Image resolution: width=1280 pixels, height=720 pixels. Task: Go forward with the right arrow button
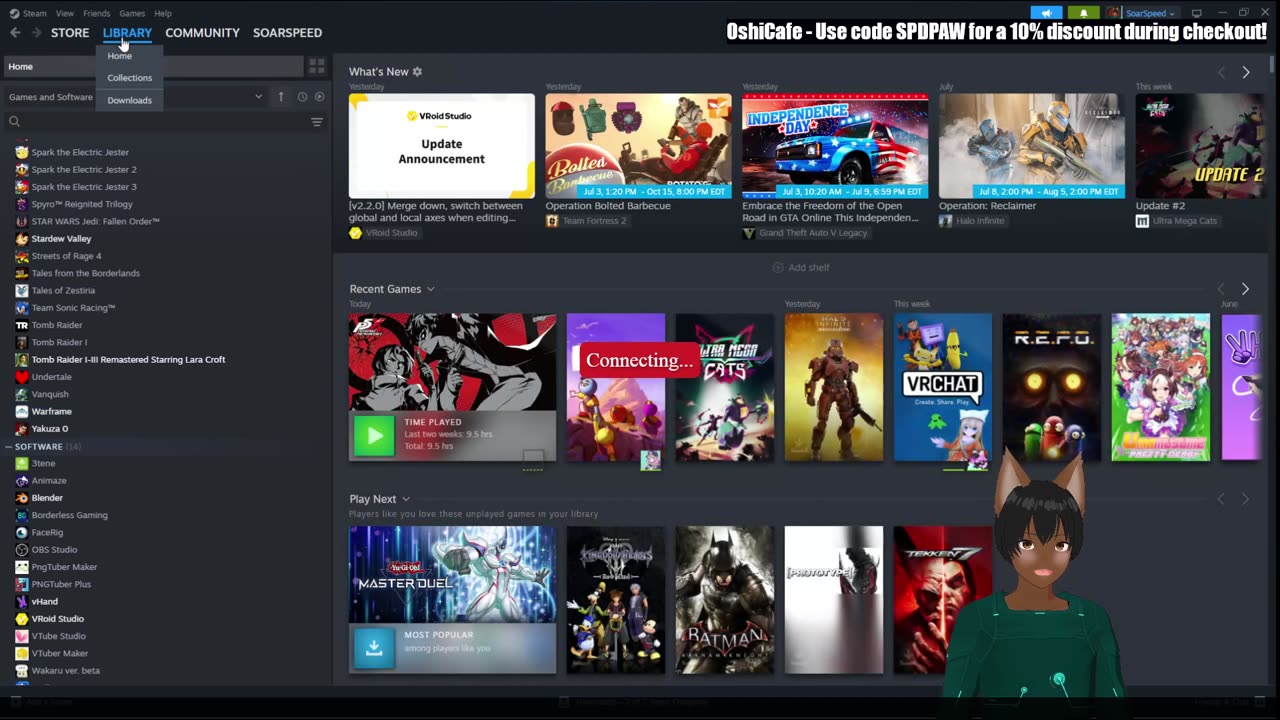36,33
